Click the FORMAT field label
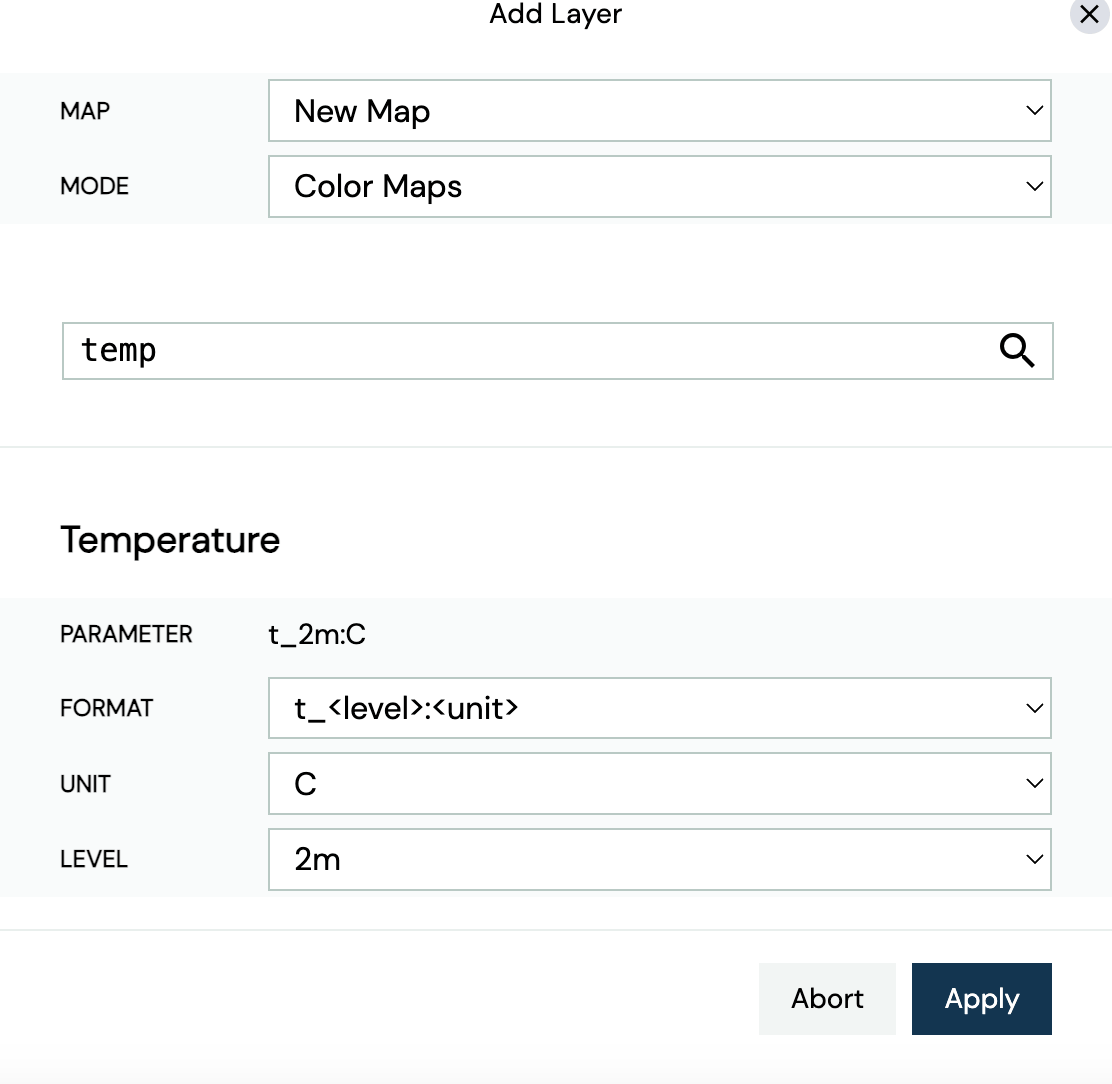The height and width of the screenshot is (1084, 1112). pyautogui.click(x=106, y=708)
